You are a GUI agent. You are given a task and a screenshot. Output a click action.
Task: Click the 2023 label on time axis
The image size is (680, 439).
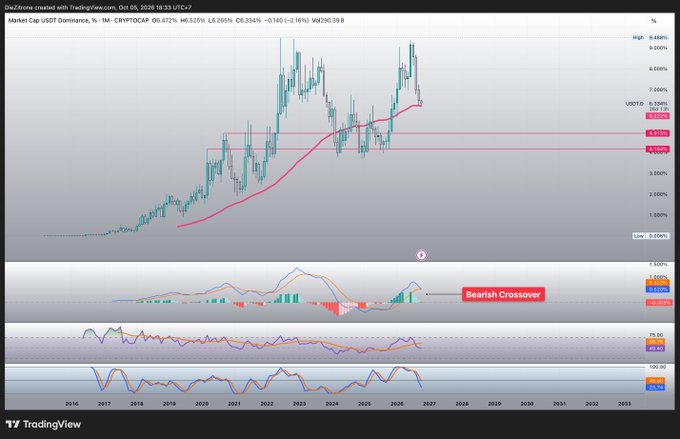[x=299, y=404]
